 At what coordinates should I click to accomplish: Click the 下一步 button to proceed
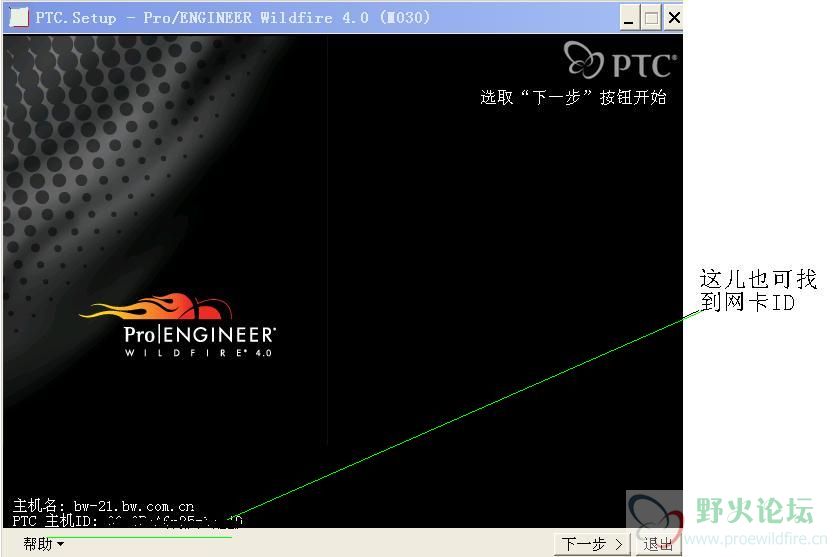click(x=591, y=544)
